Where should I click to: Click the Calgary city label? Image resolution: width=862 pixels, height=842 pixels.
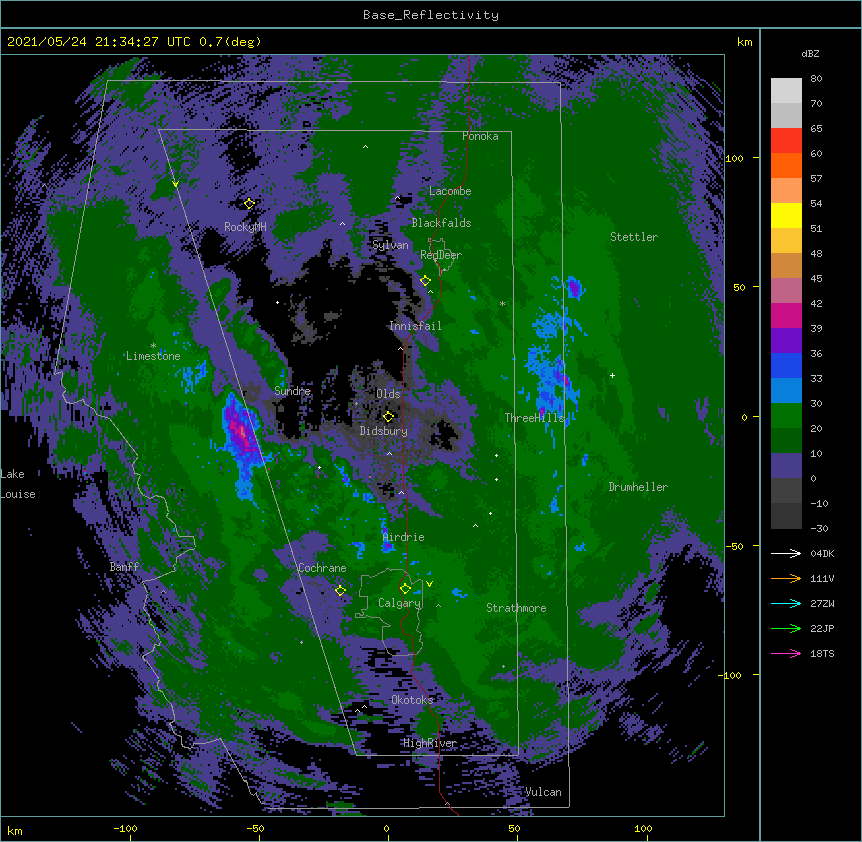coord(399,603)
